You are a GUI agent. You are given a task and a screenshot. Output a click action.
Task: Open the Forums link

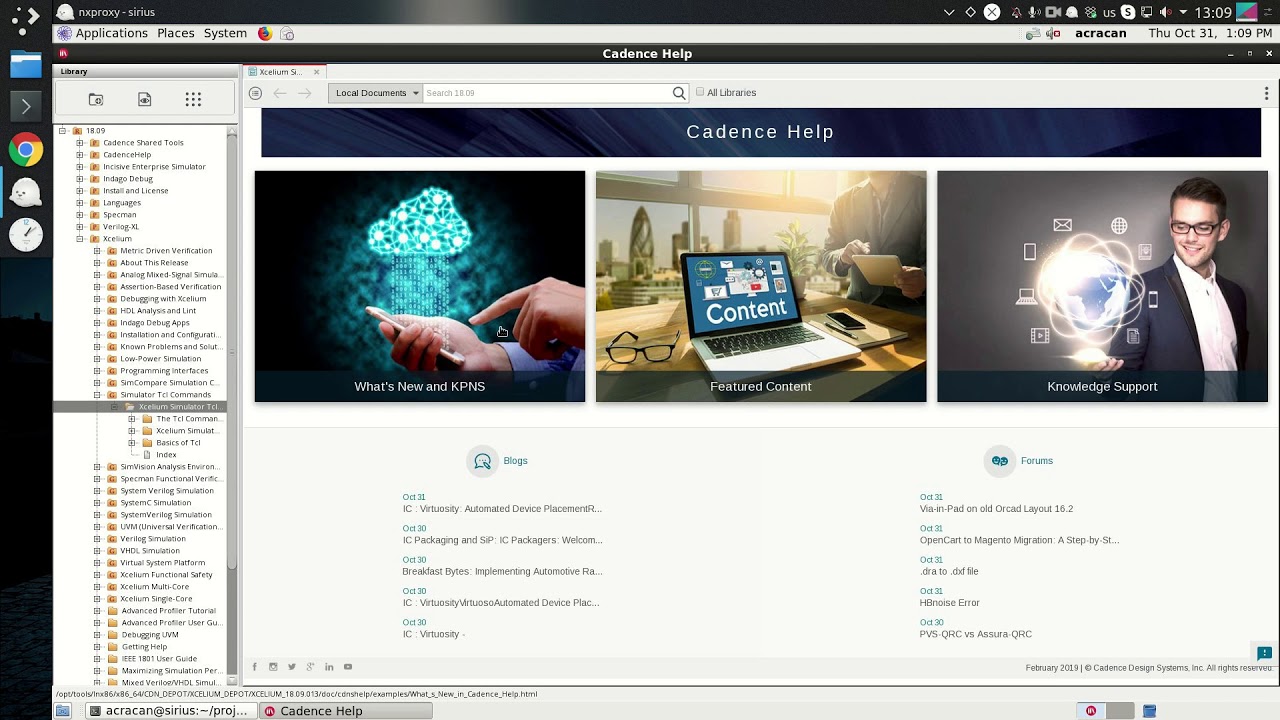coord(1036,461)
